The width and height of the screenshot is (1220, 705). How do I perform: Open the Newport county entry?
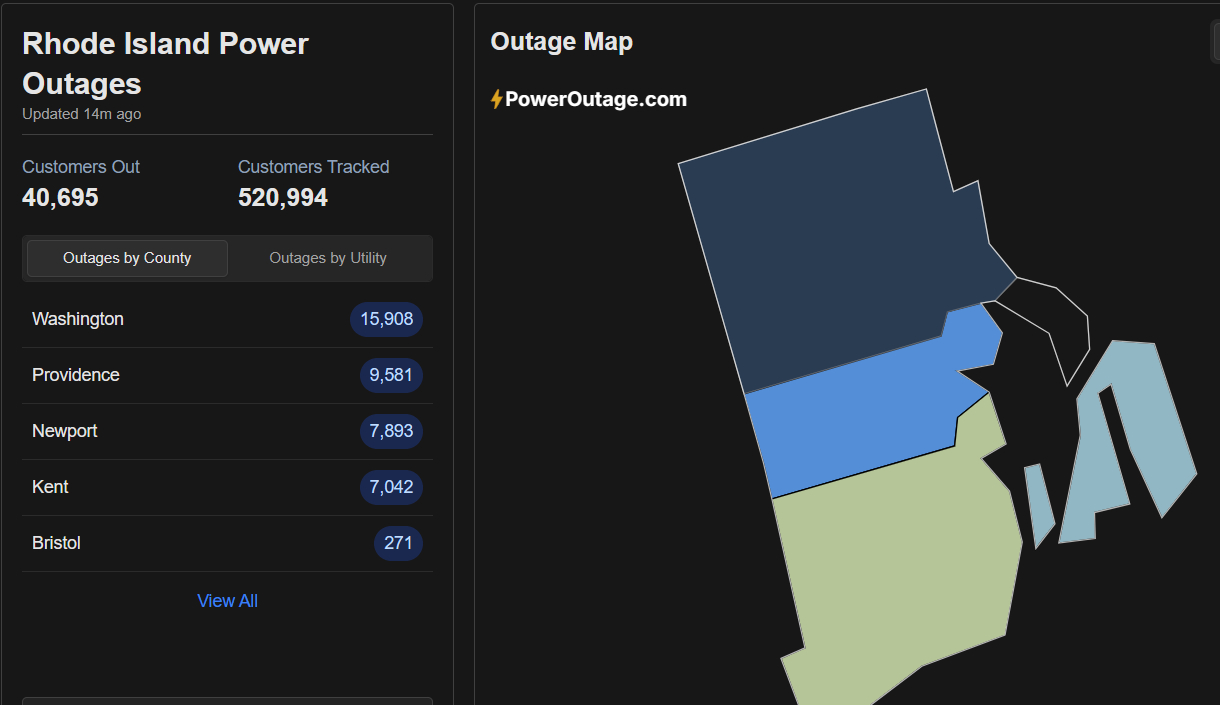coord(65,431)
